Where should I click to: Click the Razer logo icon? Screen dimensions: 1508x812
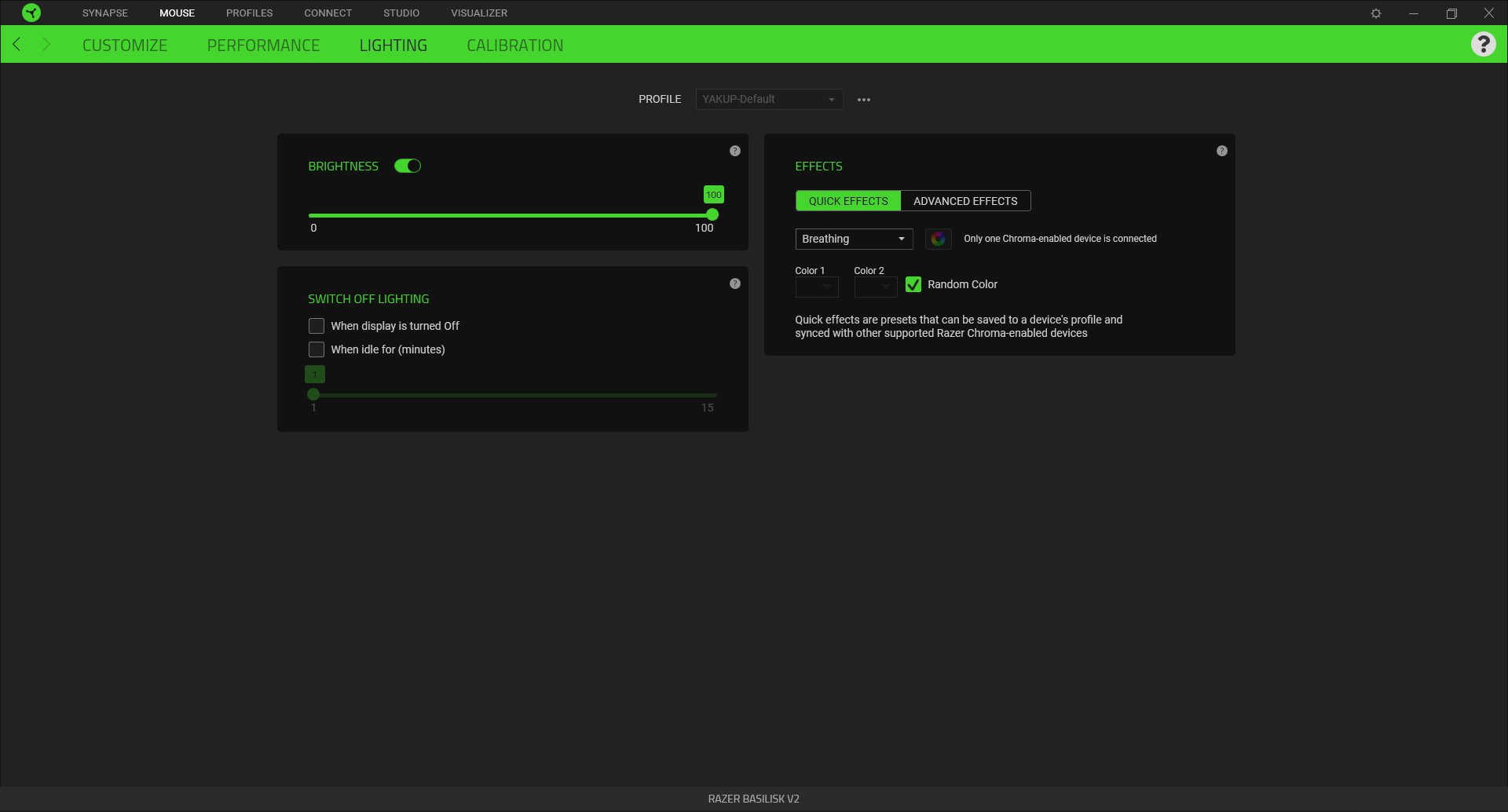[x=31, y=13]
